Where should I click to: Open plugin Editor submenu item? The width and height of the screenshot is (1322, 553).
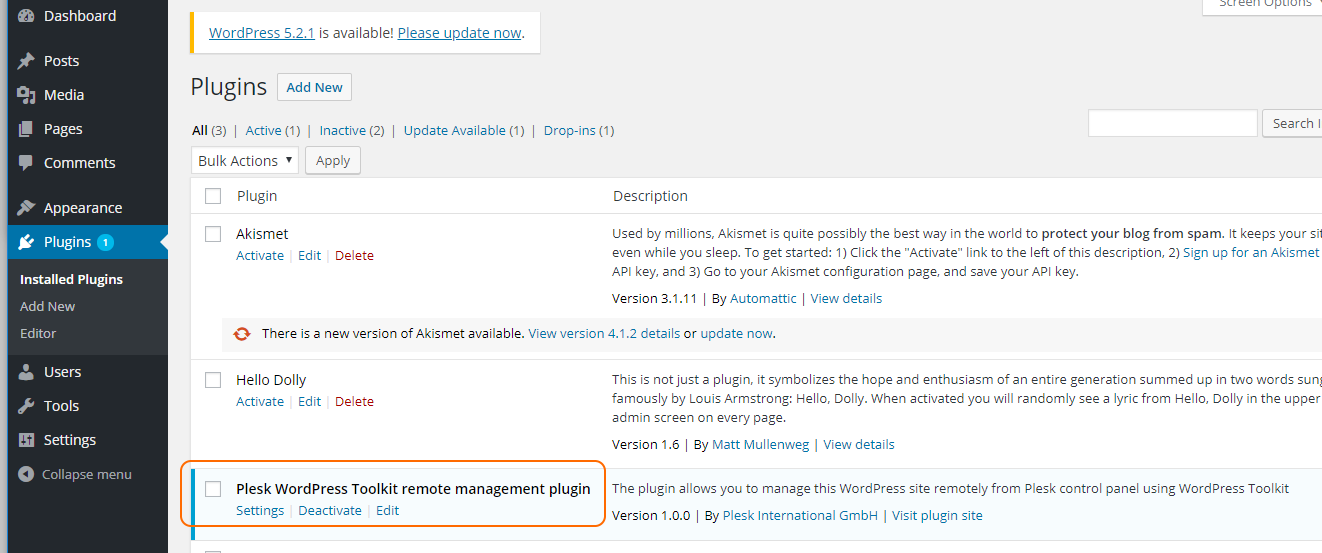[38, 333]
